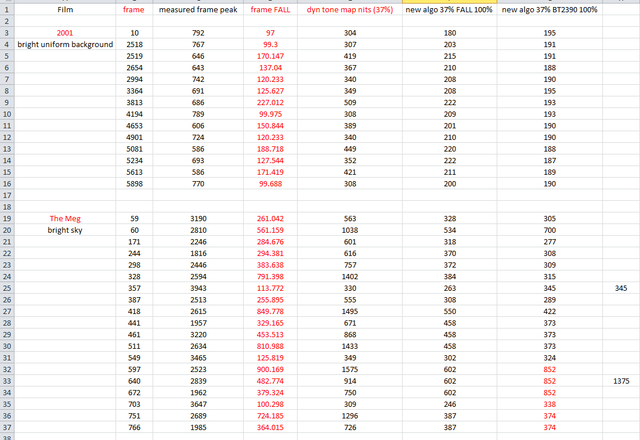Click measured peak value 3943
This screenshot has width=640, height=440.
click(198, 288)
